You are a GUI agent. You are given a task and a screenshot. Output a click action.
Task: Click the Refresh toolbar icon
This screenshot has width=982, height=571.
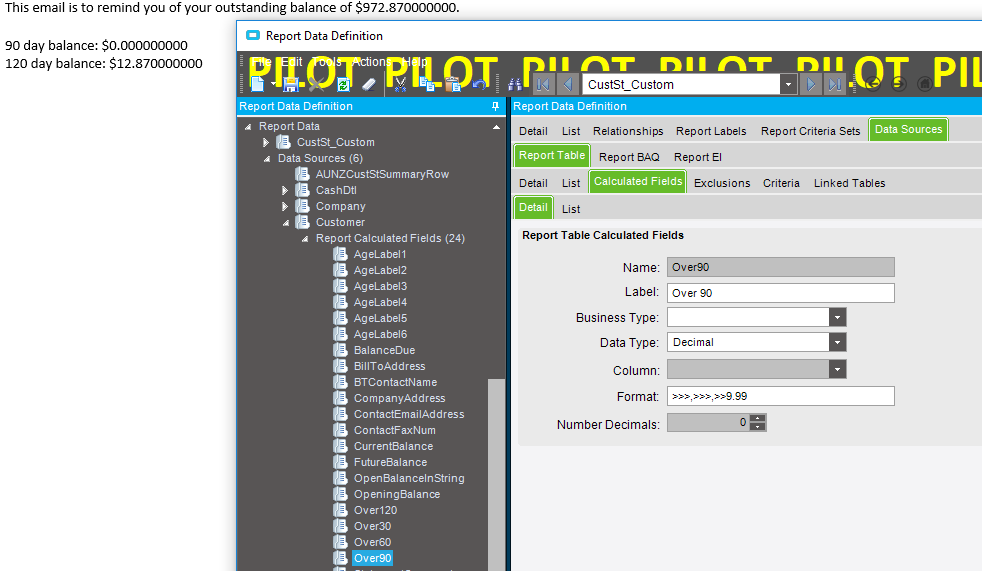pyautogui.click(x=343, y=84)
